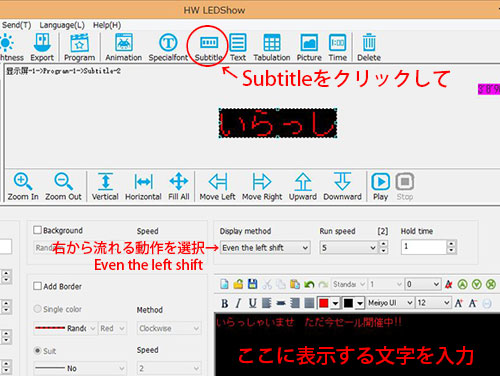The image size is (500, 376).
Task: Select the Suit radio button
Action: pyautogui.click(x=37, y=350)
